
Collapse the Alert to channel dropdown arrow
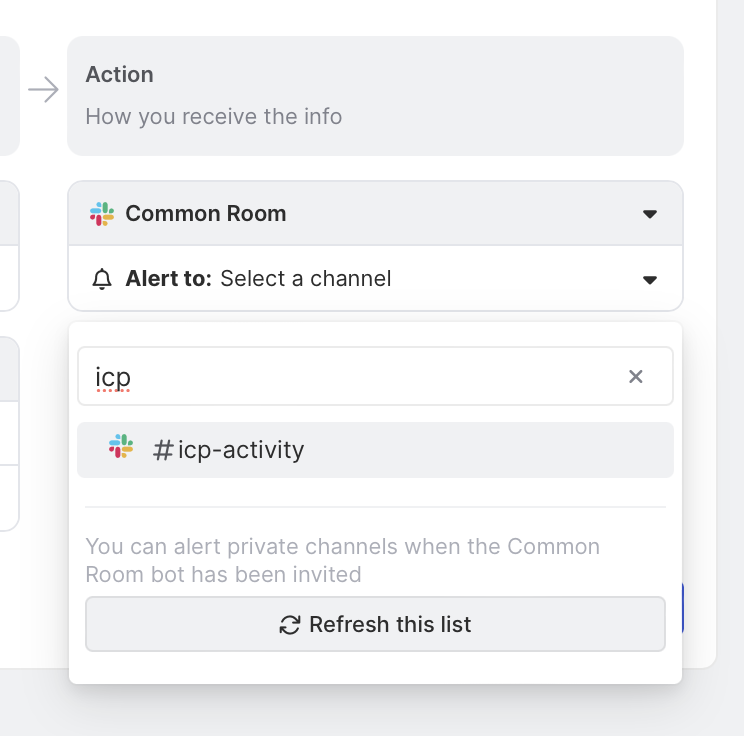click(x=650, y=279)
